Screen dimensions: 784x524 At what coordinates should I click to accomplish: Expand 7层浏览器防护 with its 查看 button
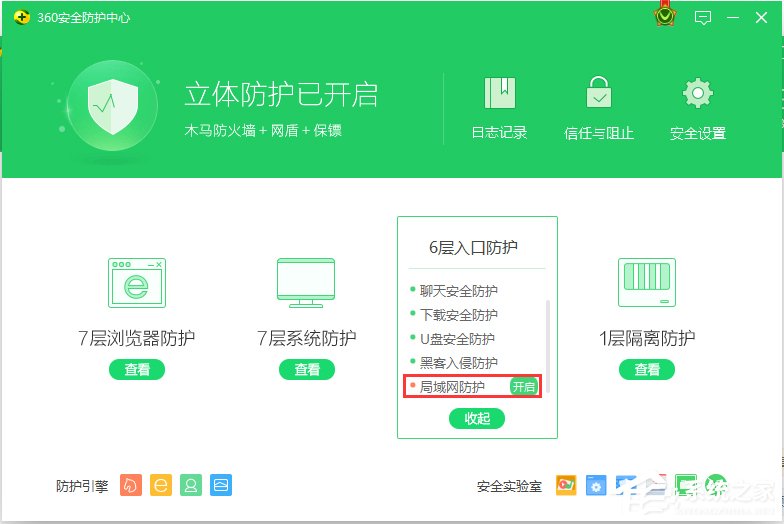point(137,370)
